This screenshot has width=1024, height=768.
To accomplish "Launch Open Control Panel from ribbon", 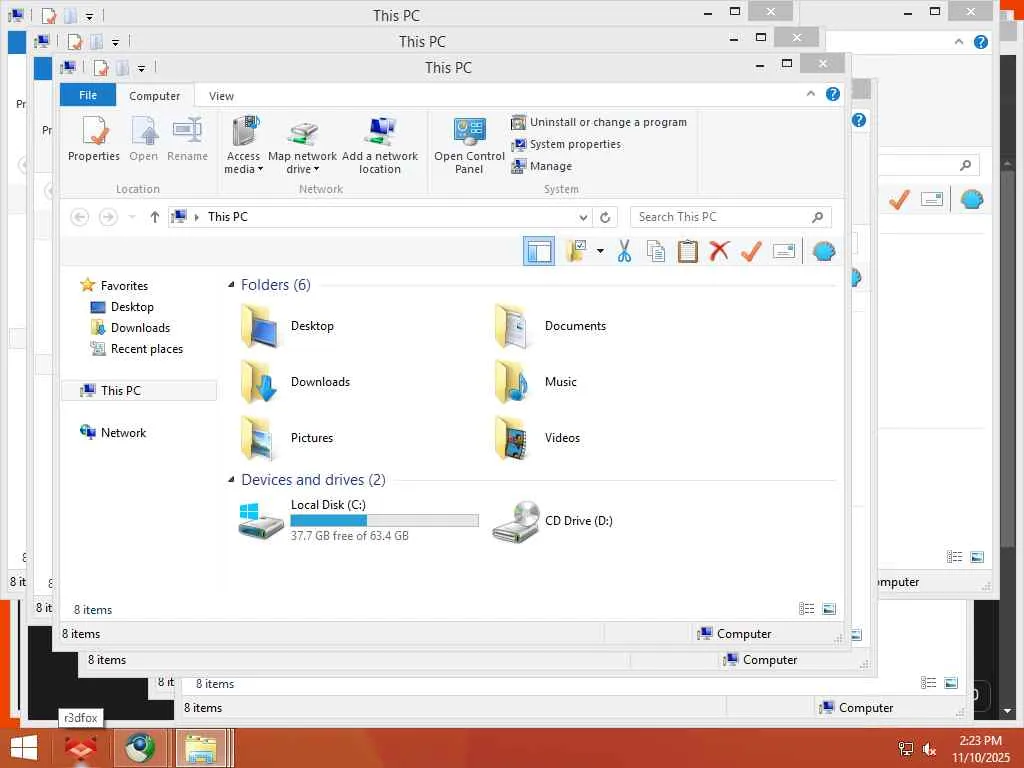I will (469, 145).
